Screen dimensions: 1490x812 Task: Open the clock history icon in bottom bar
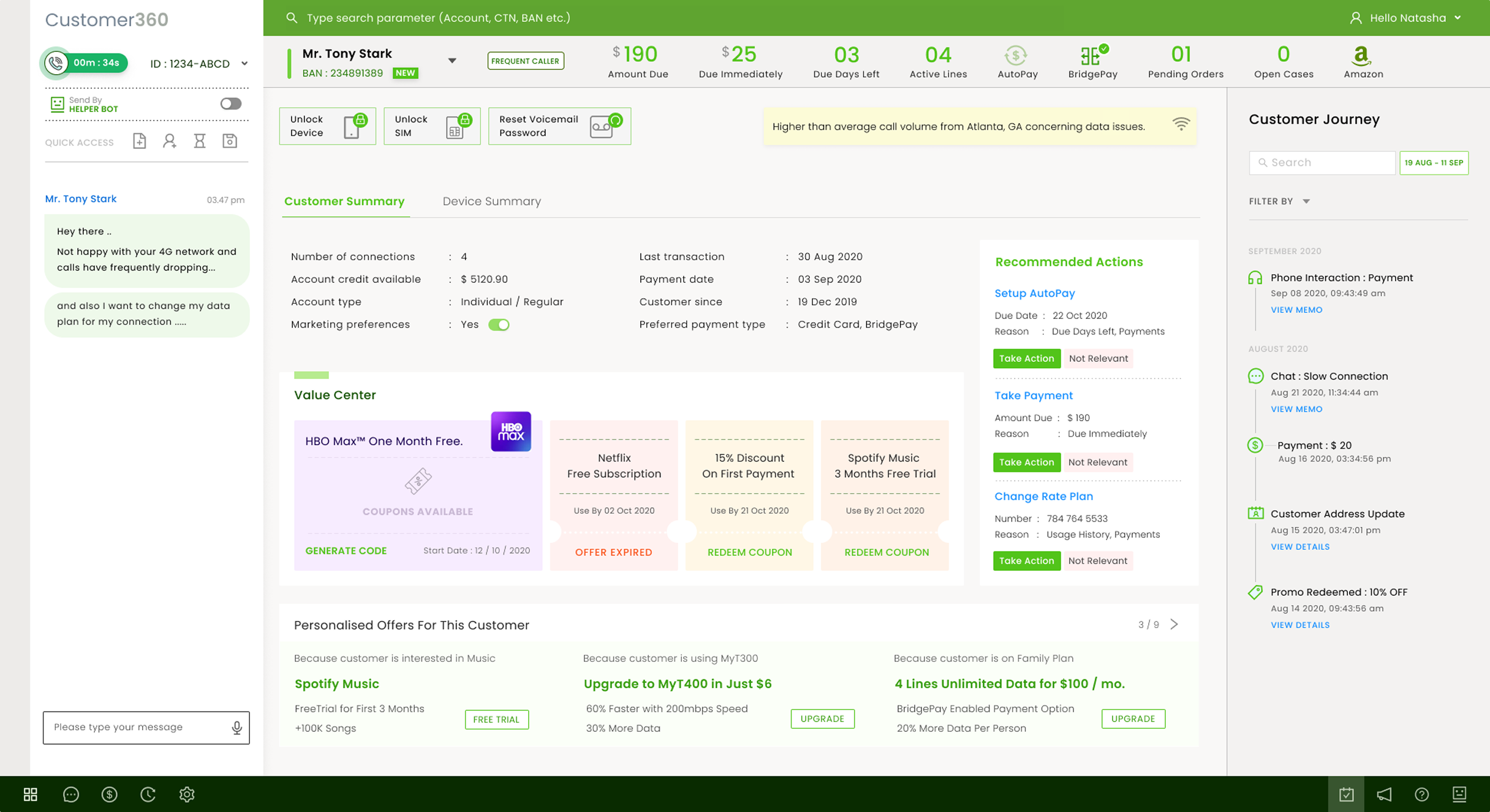pyautogui.click(x=148, y=794)
